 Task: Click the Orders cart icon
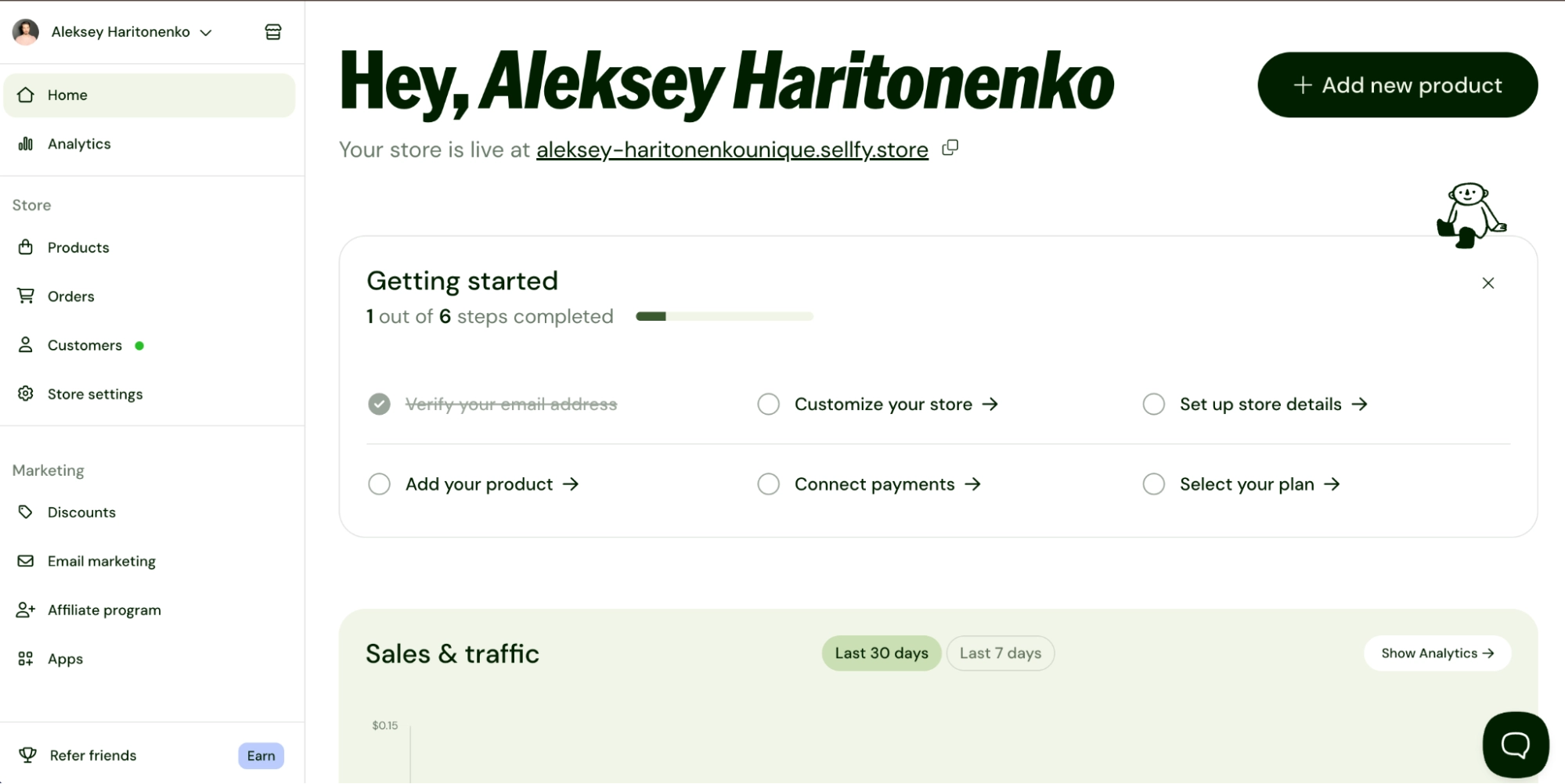[26, 296]
